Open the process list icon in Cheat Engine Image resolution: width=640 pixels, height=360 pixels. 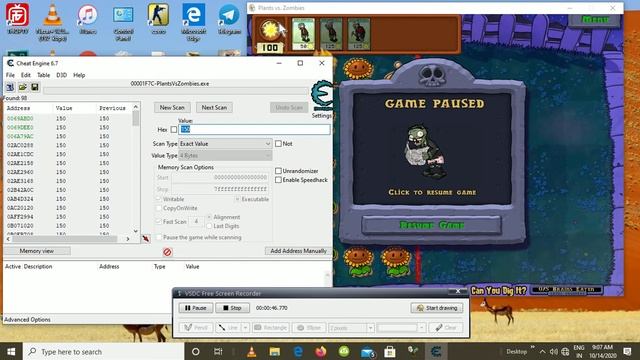(x=10, y=87)
